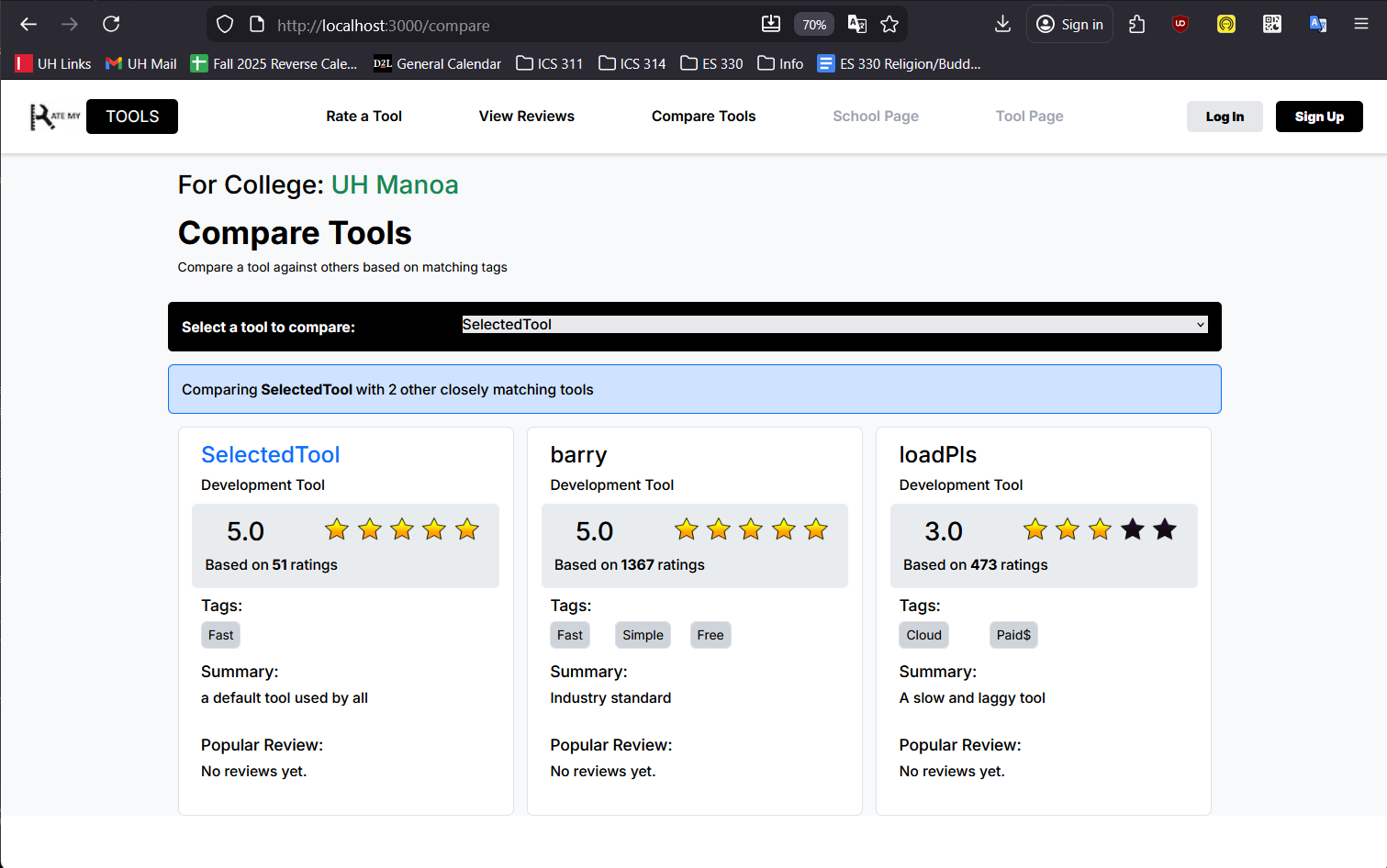Click the uBlock Origin extension icon
Screen dimensions: 1387x868
point(1180,25)
